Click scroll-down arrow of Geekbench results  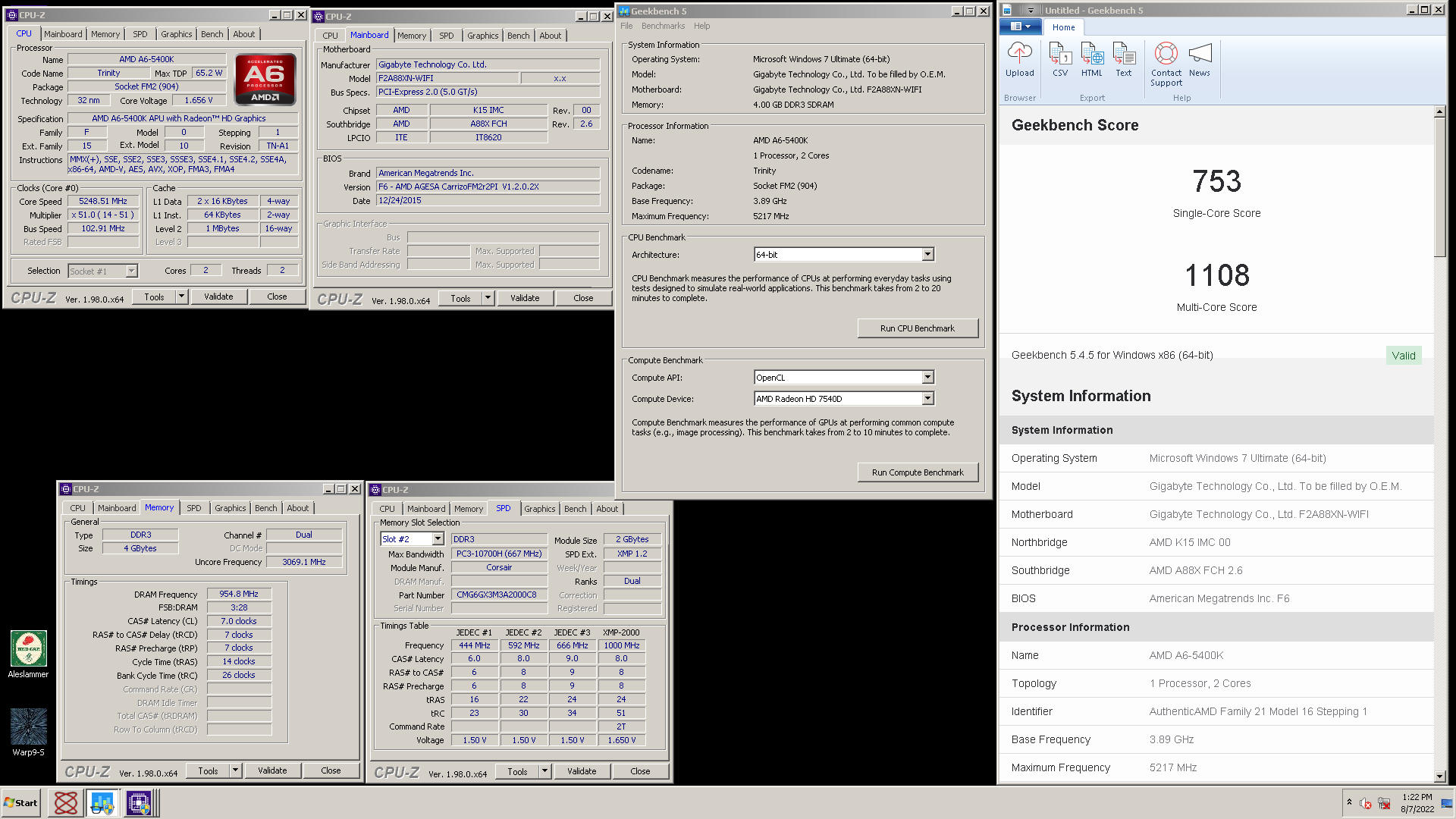coord(1440,776)
